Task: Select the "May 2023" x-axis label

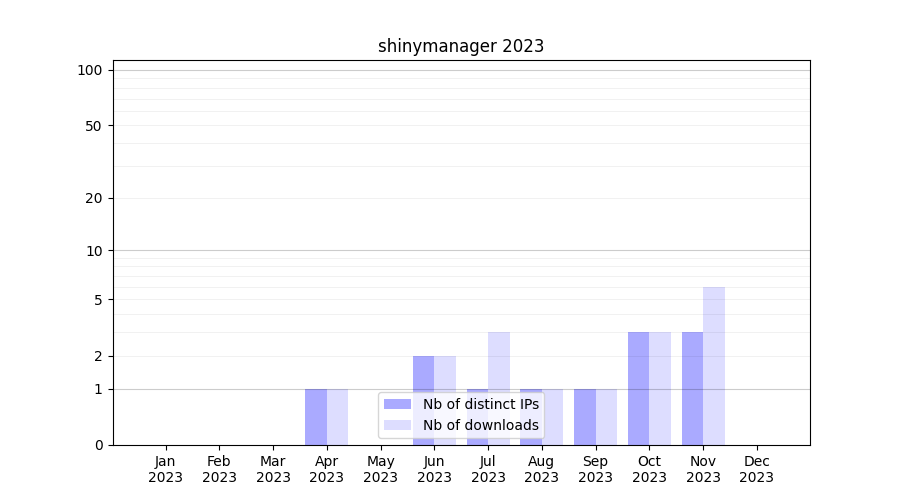Action: (x=380, y=469)
